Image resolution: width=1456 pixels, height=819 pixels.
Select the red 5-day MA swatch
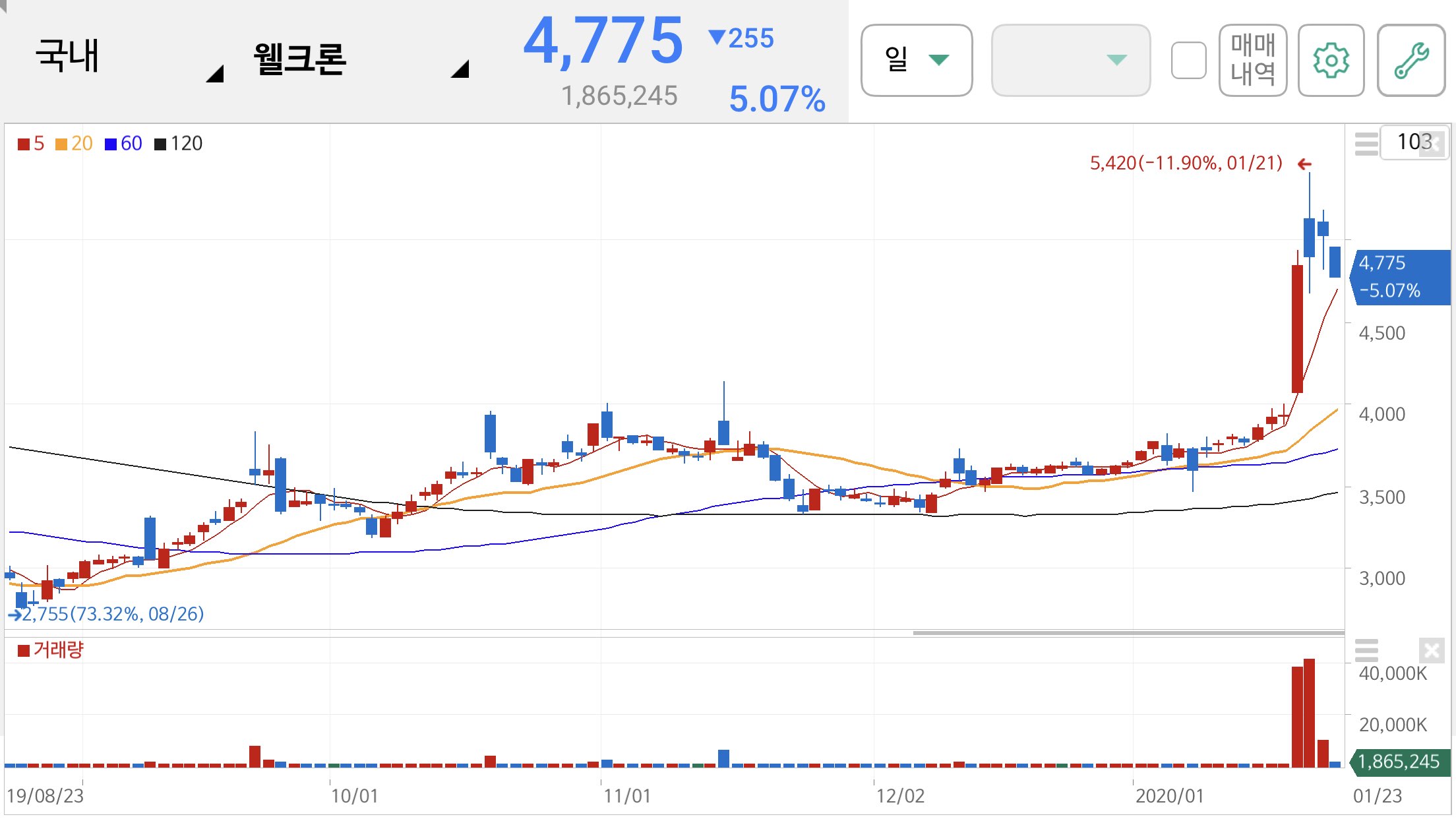pyautogui.click(x=24, y=144)
